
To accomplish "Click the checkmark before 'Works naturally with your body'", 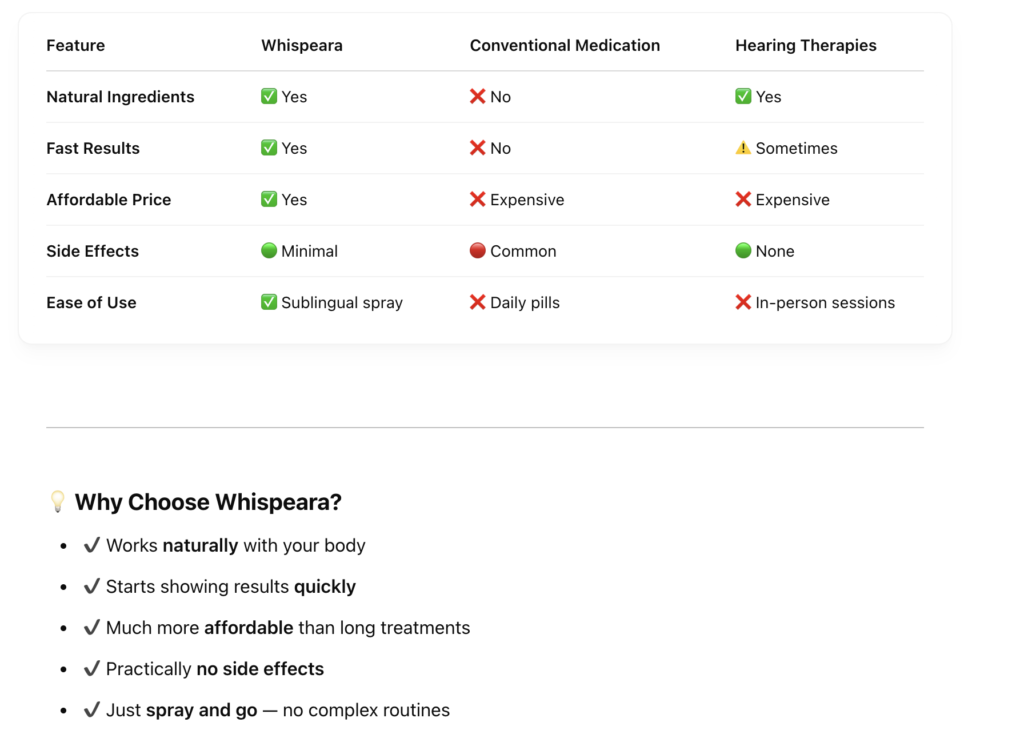I will [x=92, y=546].
